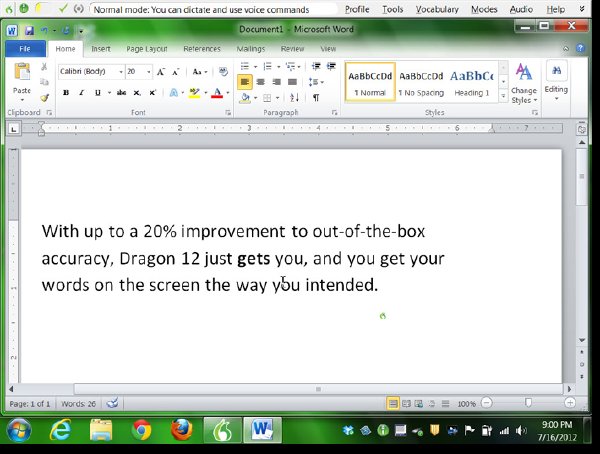Open the font color dropdown arrow
This screenshot has width=600, height=454.
(228, 93)
